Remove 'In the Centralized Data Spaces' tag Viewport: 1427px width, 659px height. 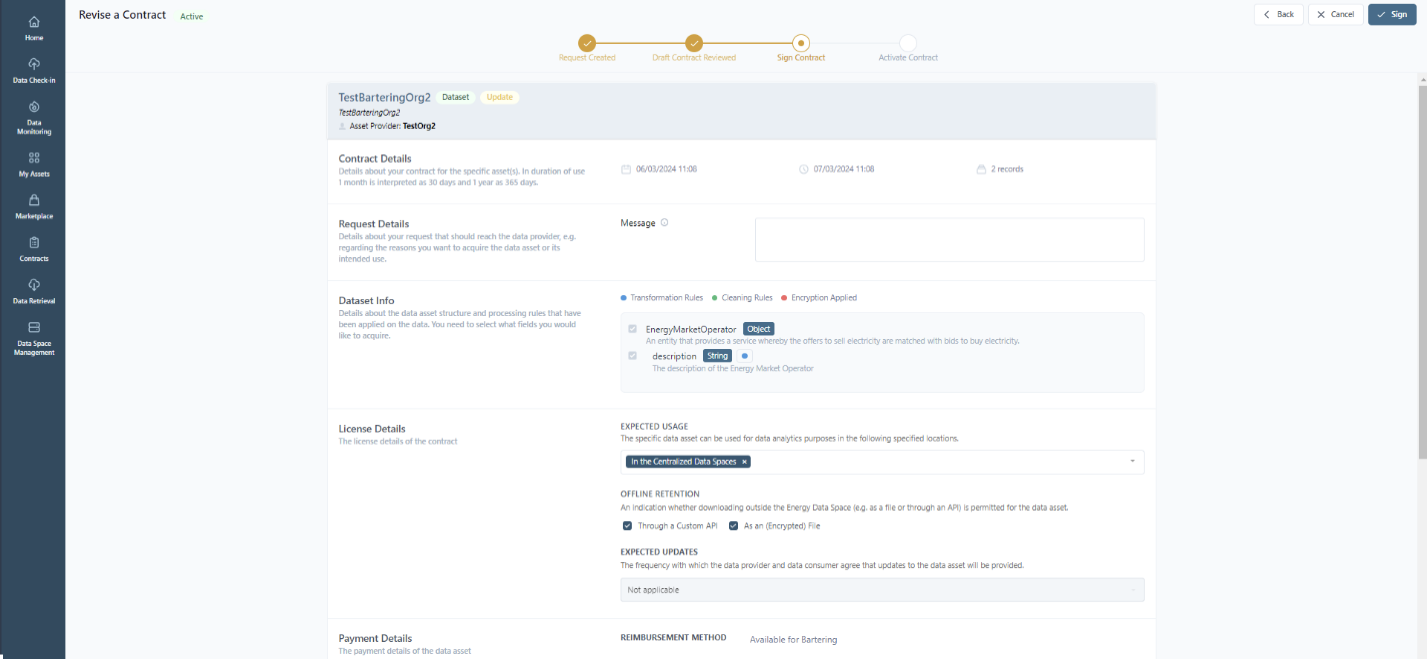coord(744,462)
